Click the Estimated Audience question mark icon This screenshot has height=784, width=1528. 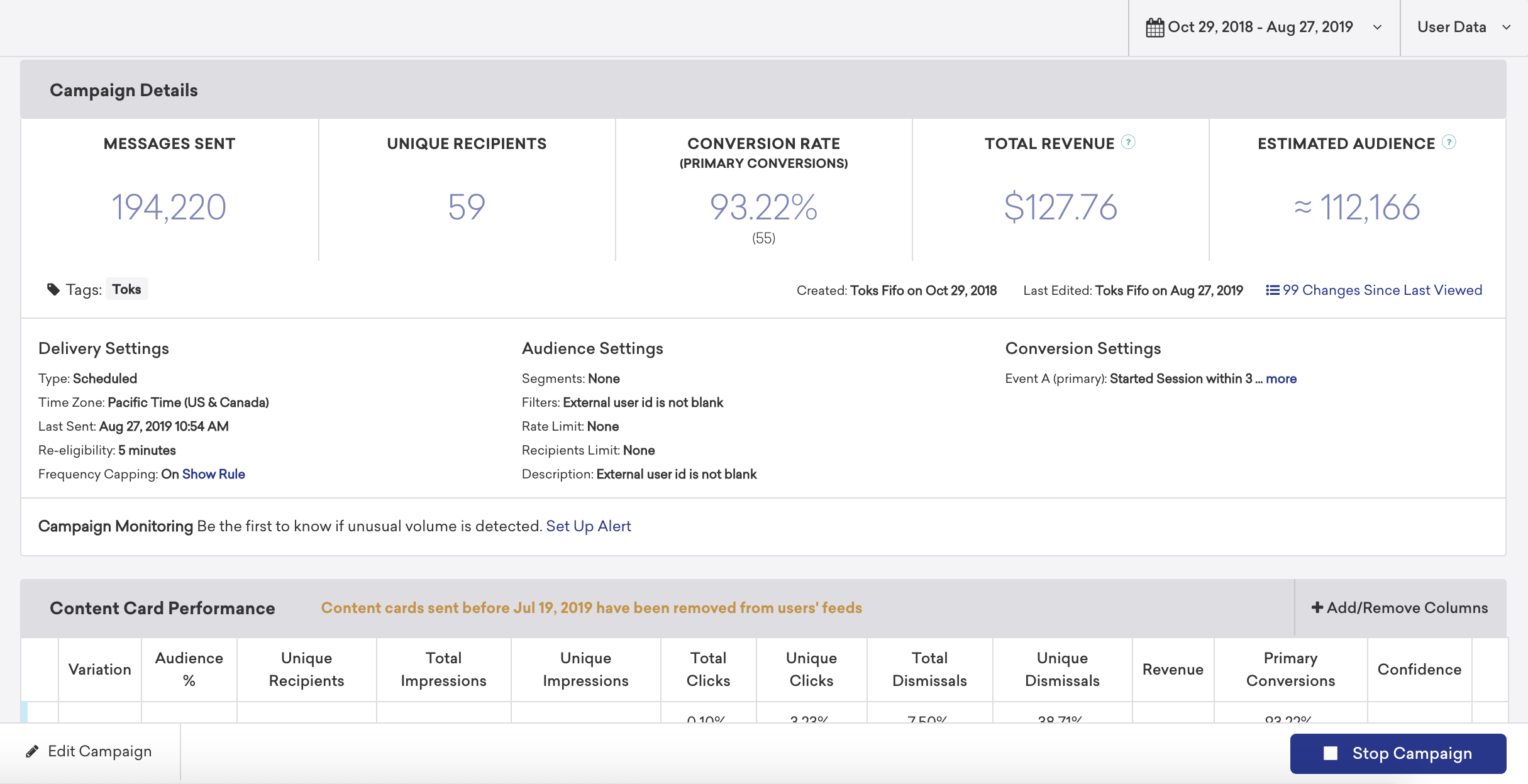[1449, 142]
